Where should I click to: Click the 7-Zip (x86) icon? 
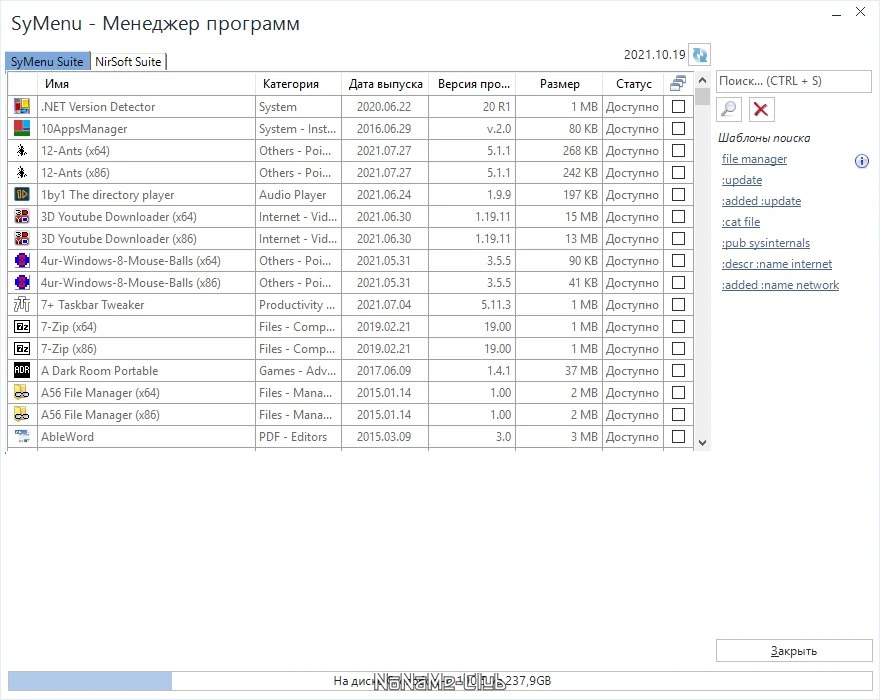22,349
